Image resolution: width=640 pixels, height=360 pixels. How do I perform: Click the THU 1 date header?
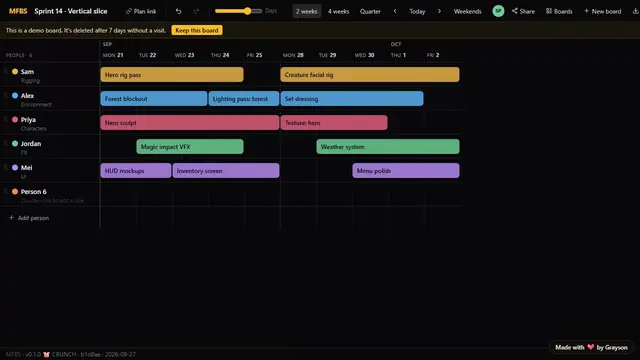pyautogui.click(x=398, y=55)
